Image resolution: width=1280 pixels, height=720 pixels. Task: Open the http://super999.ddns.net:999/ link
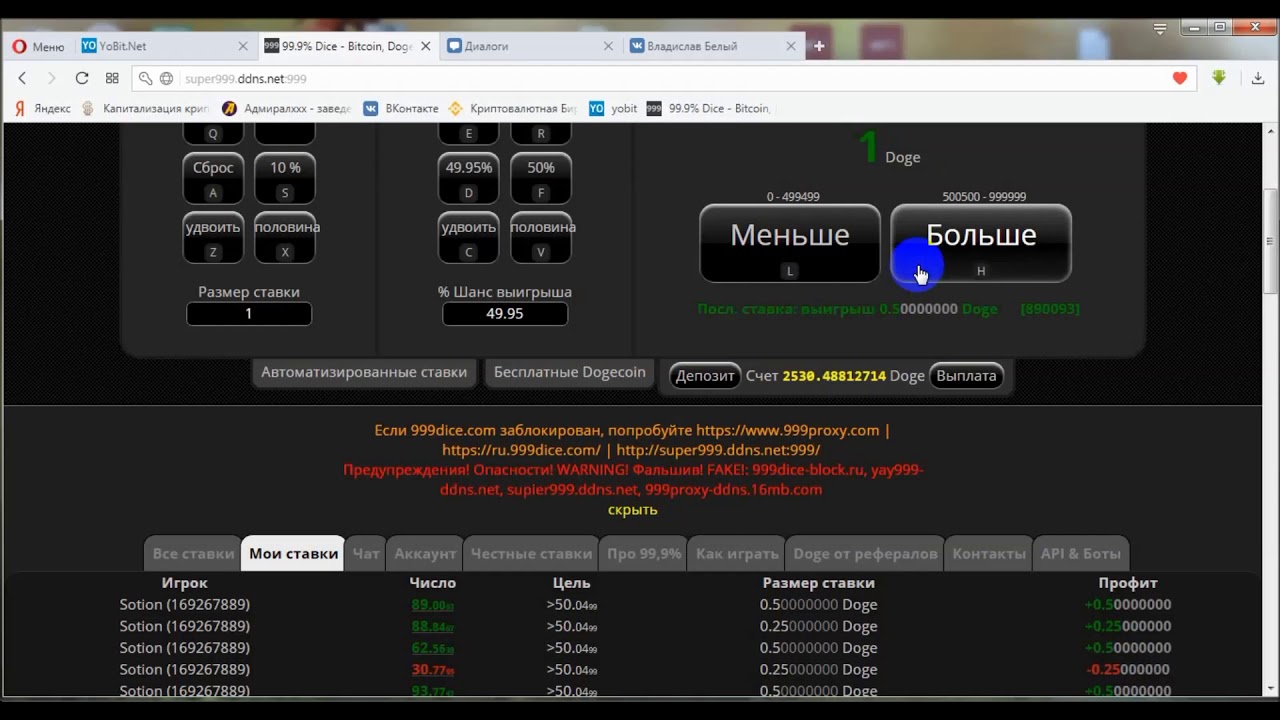(718, 450)
